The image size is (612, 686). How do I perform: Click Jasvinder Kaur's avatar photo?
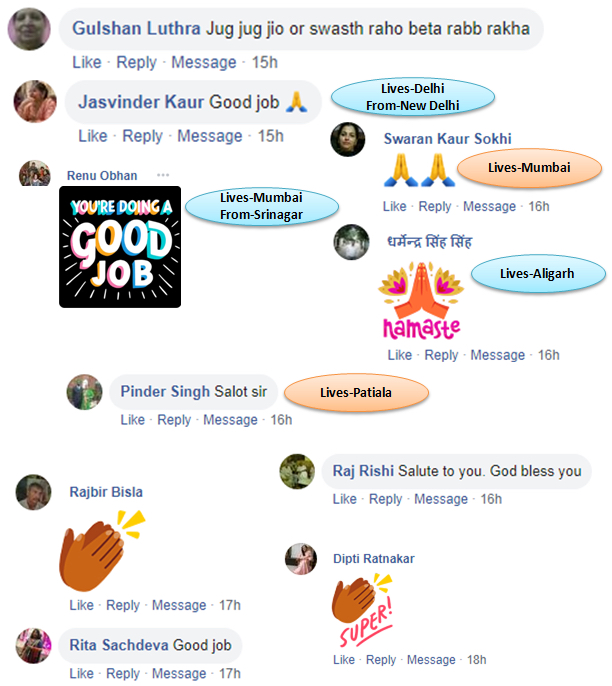35,102
